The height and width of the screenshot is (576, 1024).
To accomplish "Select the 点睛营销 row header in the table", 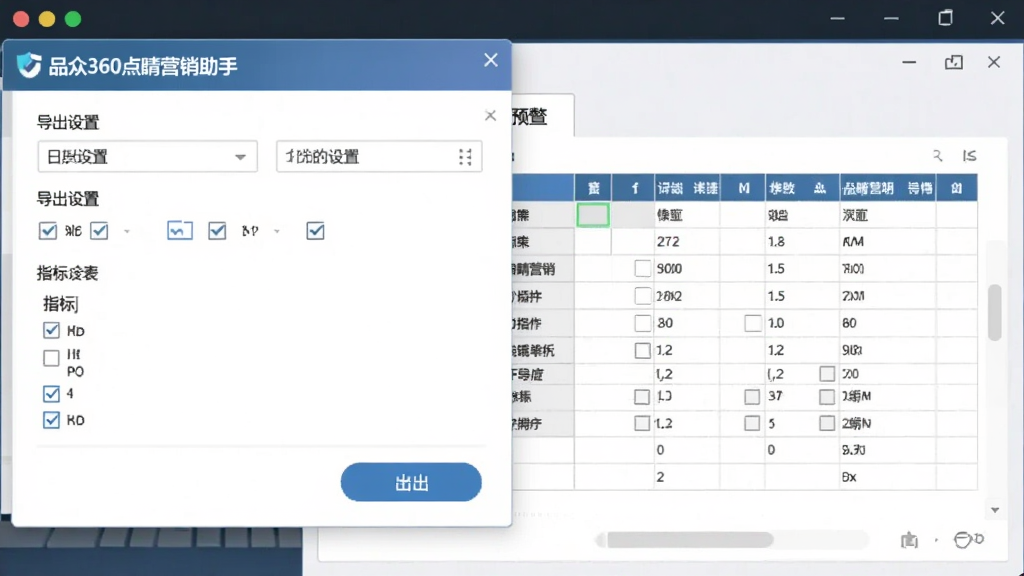I will [543, 269].
